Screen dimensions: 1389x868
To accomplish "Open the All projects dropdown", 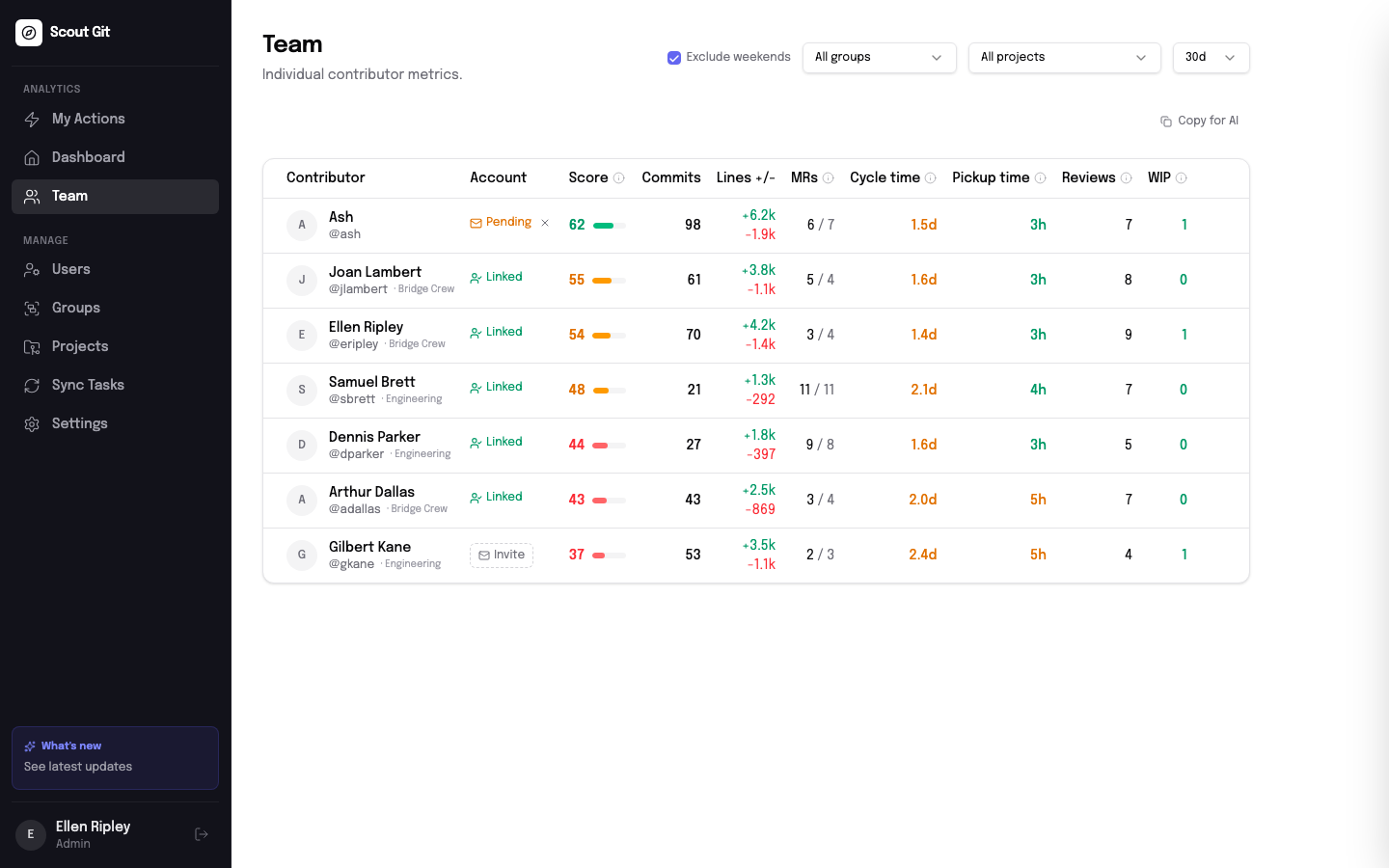I will (1064, 57).
